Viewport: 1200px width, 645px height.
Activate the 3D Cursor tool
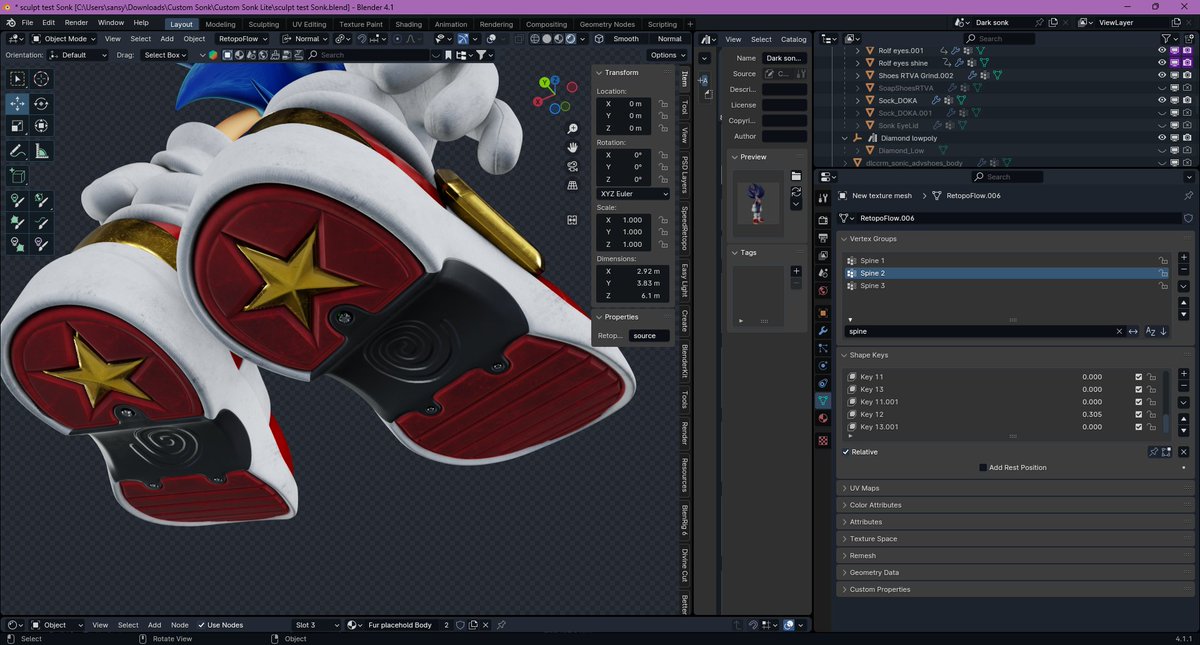[x=41, y=79]
